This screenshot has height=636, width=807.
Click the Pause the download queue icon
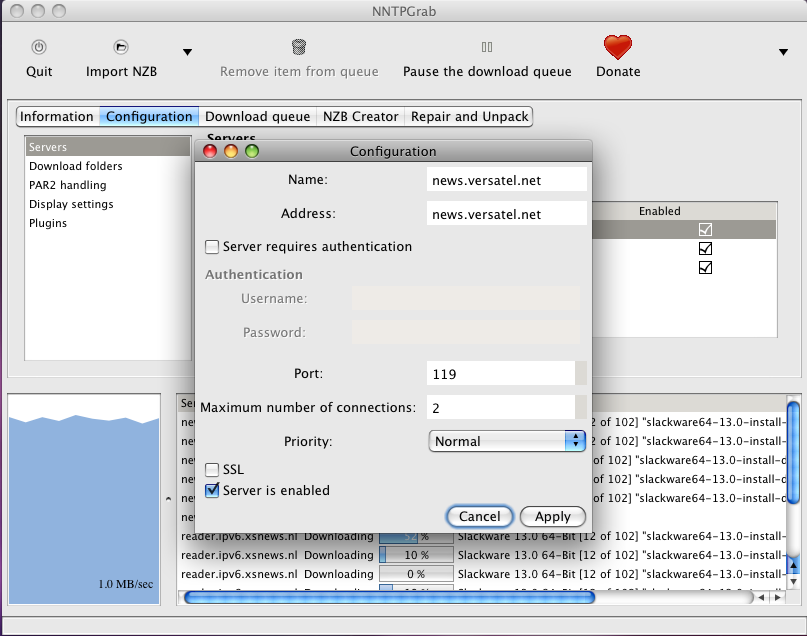487,47
